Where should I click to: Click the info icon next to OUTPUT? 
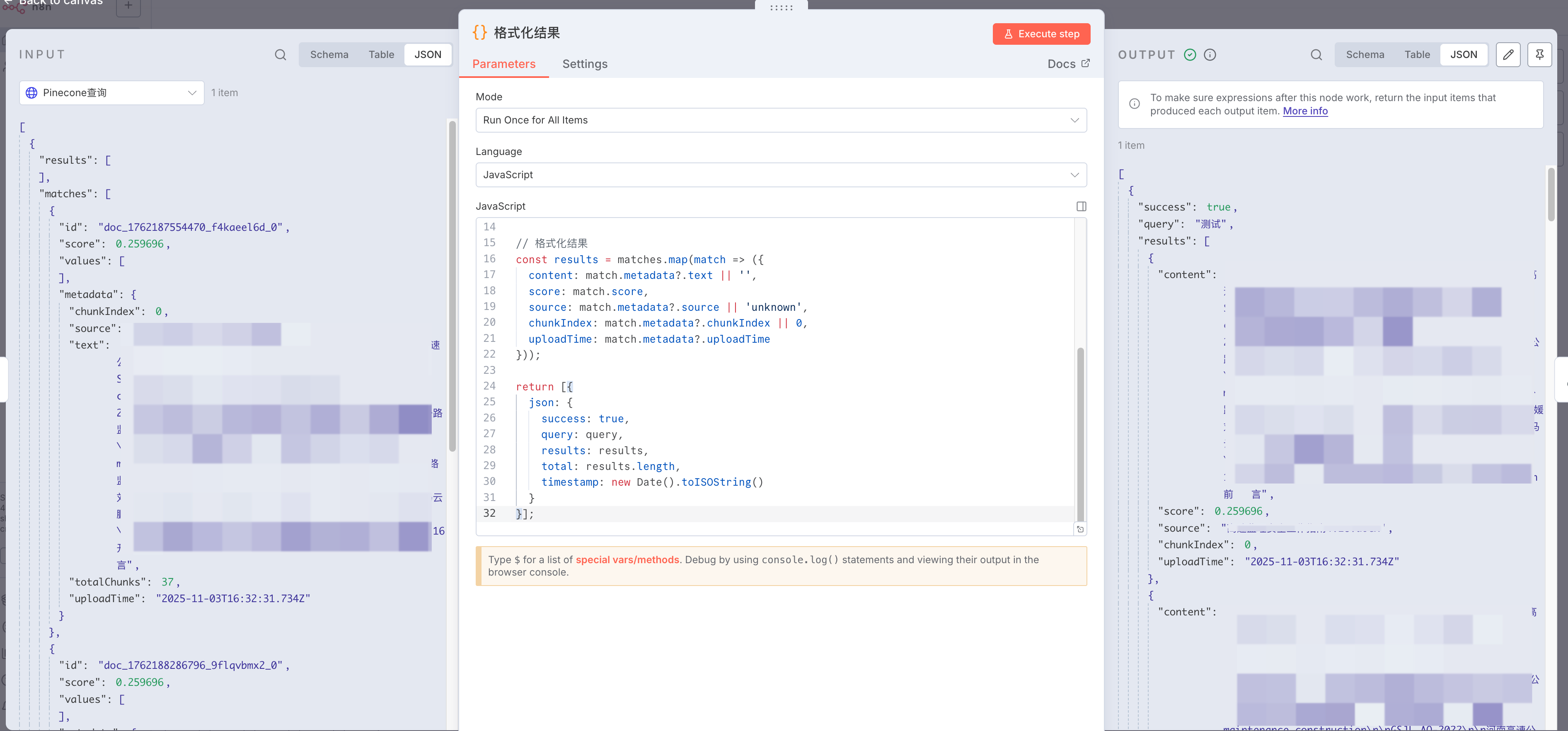(x=1210, y=55)
